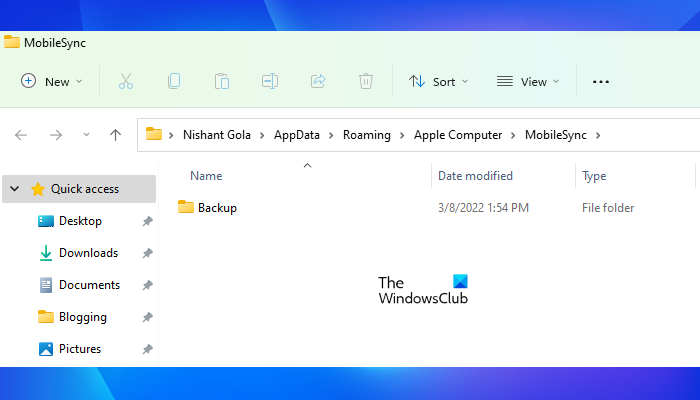Screen dimensions: 700x400
Task: Open the Sort options dropdown
Action: [x=438, y=82]
